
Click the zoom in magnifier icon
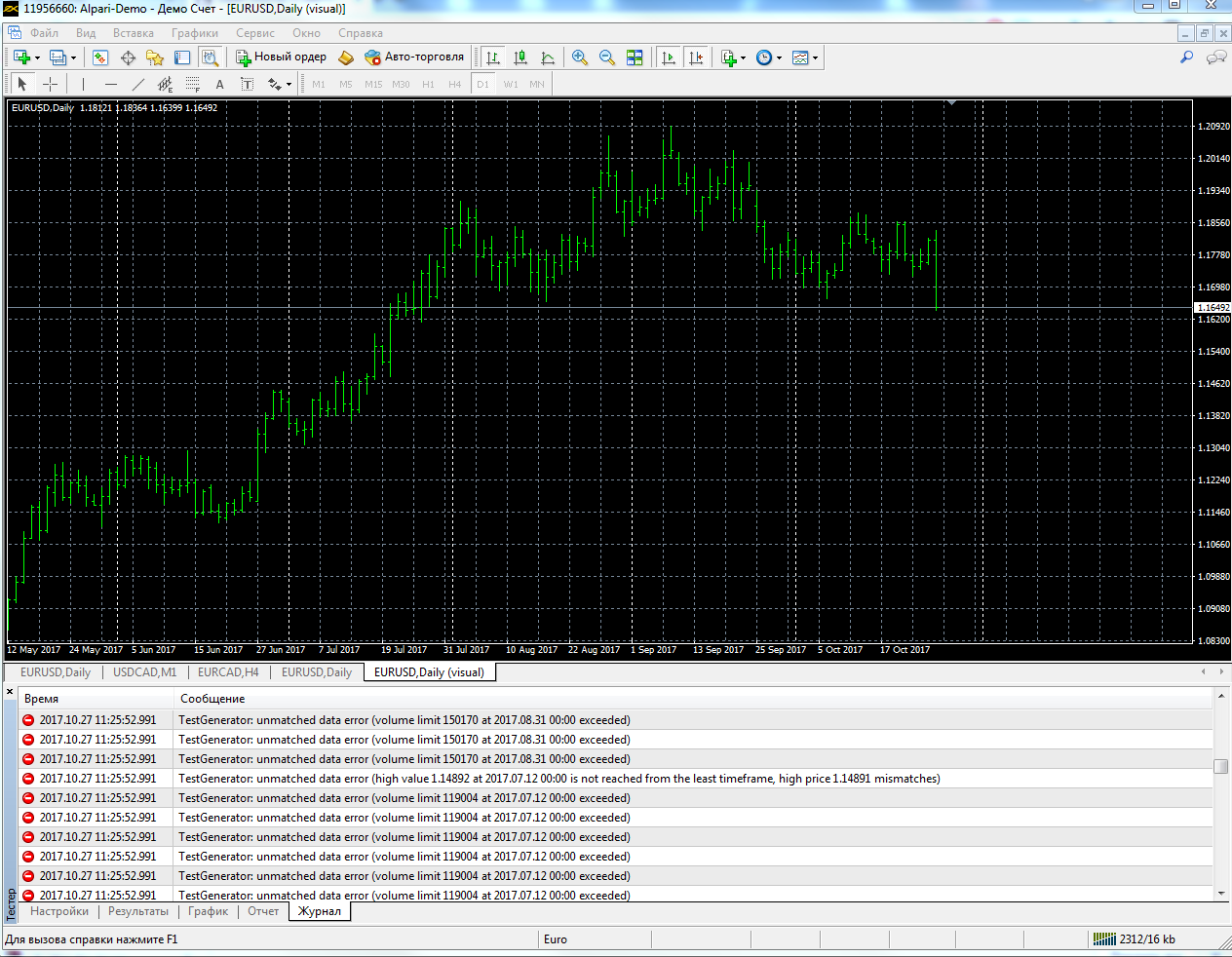click(580, 57)
